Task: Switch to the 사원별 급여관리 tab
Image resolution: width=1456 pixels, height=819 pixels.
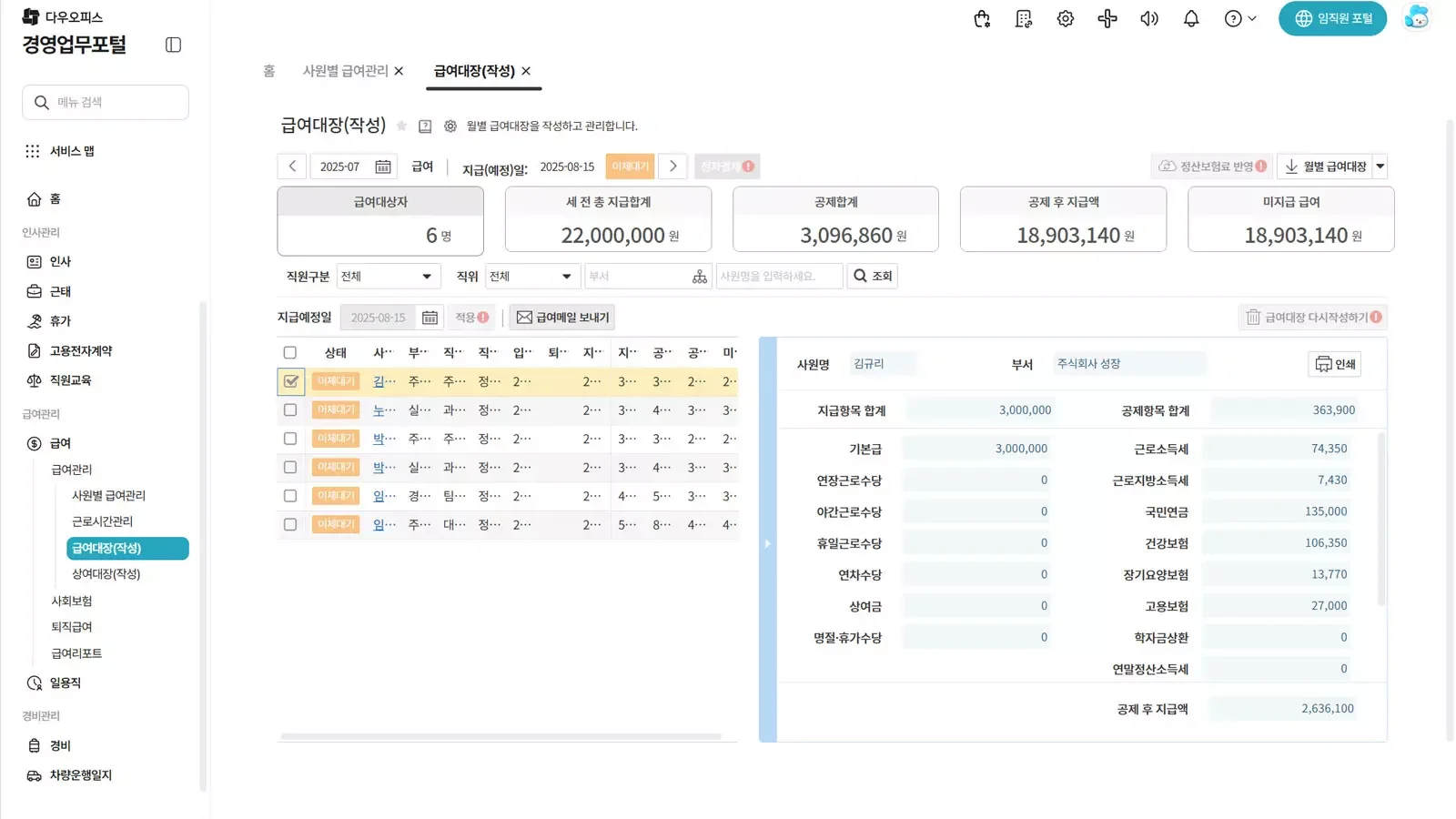Action: 345,71
